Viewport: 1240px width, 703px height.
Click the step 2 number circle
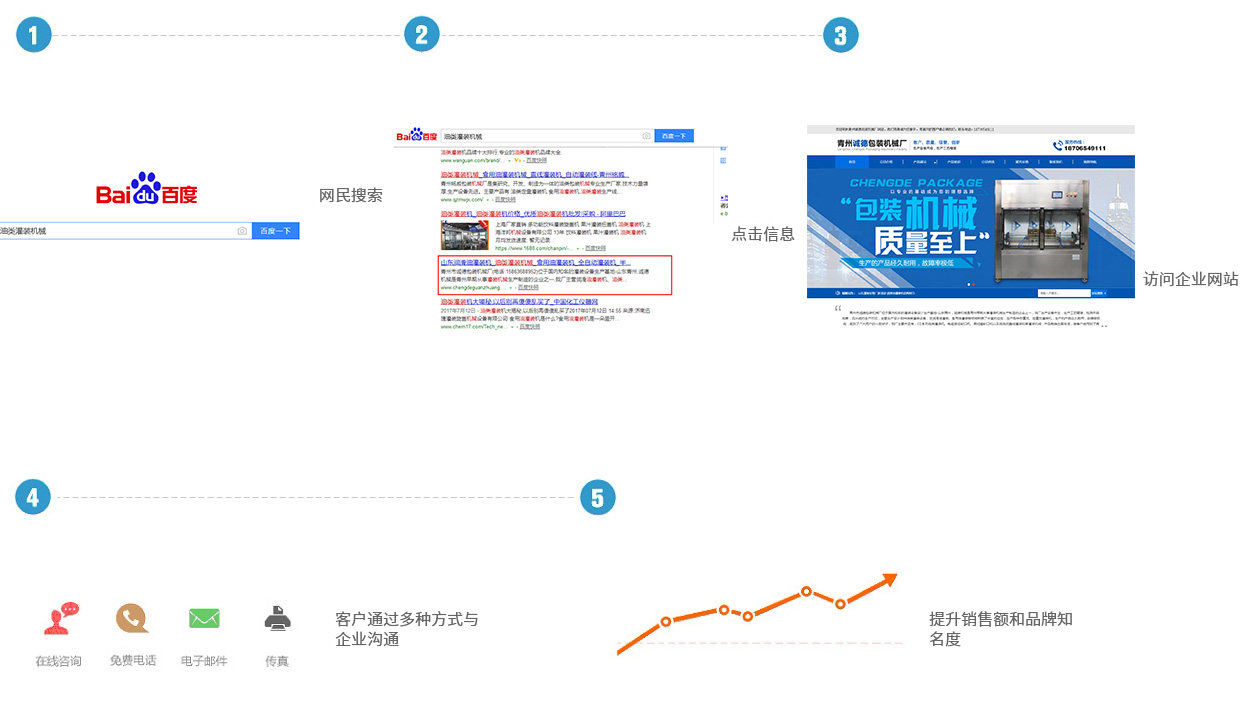point(422,36)
